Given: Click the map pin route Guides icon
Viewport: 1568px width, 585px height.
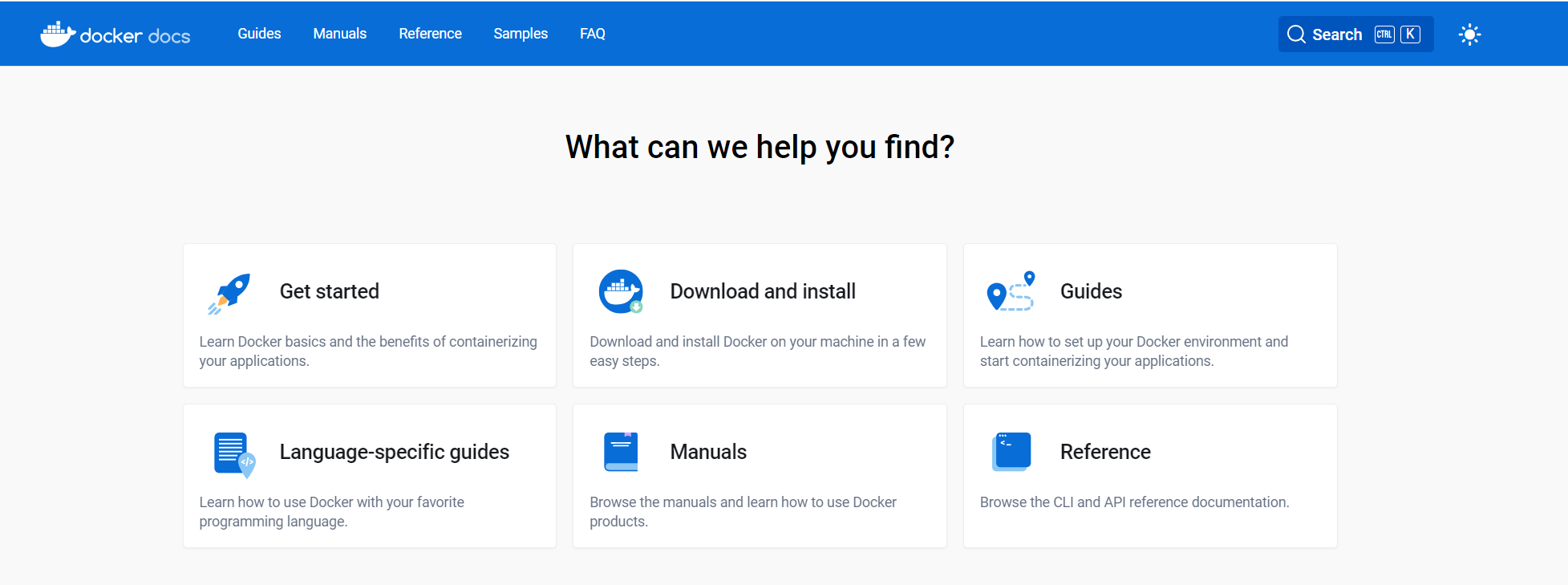Looking at the screenshot, I should (x=1011, y=291).
